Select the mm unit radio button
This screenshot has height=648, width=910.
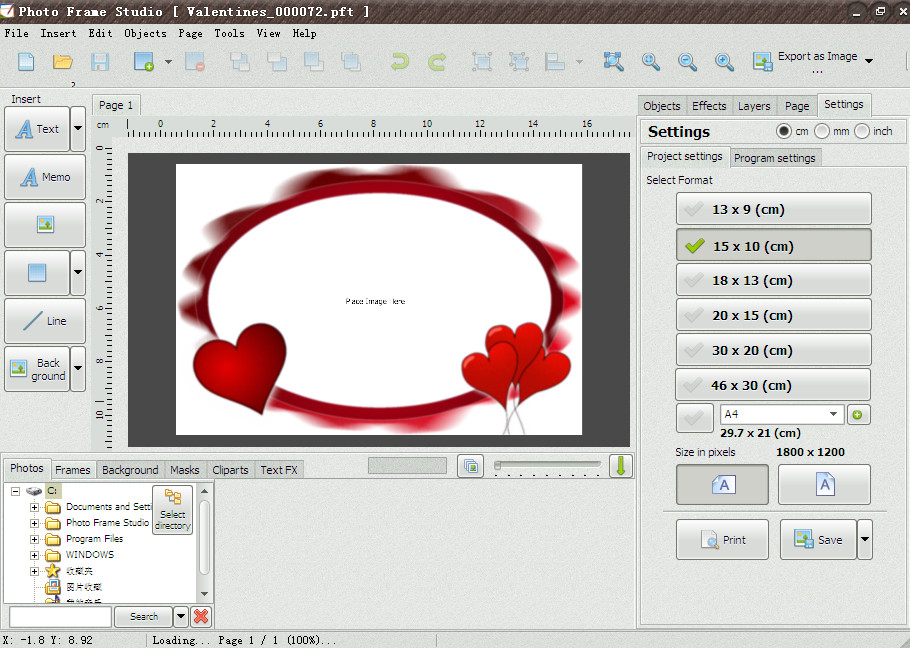(822, 132)
